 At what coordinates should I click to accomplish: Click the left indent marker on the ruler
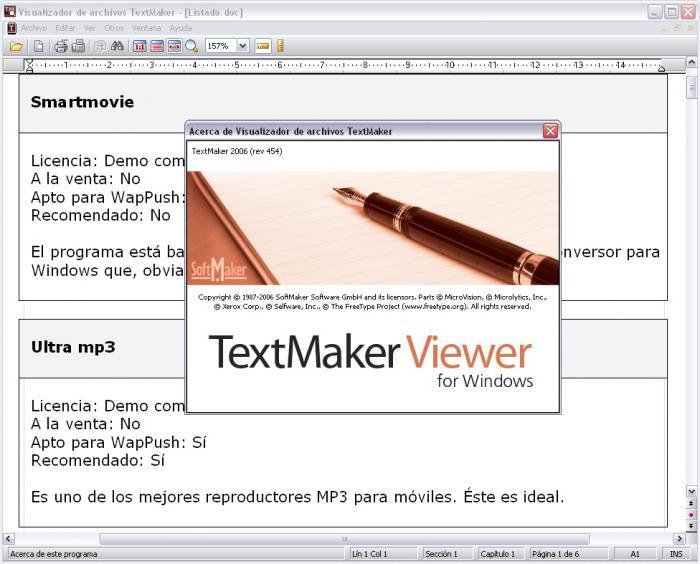(29, 66)
